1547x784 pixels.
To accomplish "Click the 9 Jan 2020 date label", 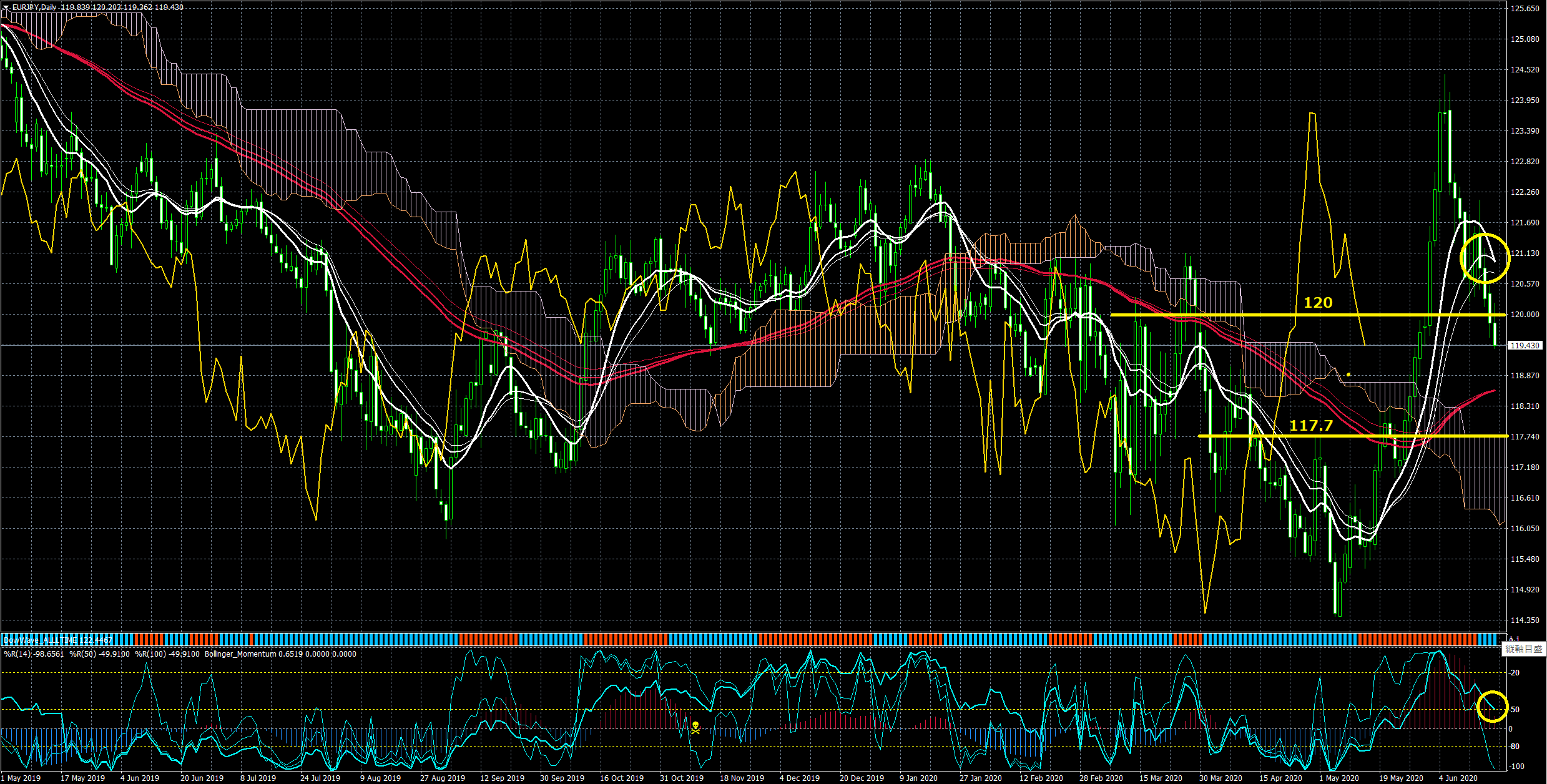I will (918, 778).
